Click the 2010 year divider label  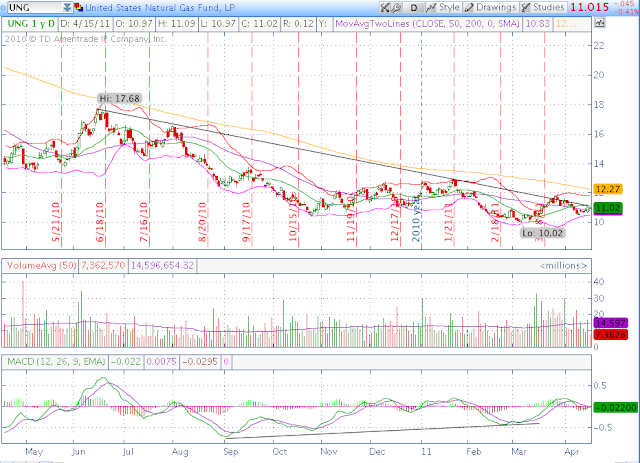[416, 218]
